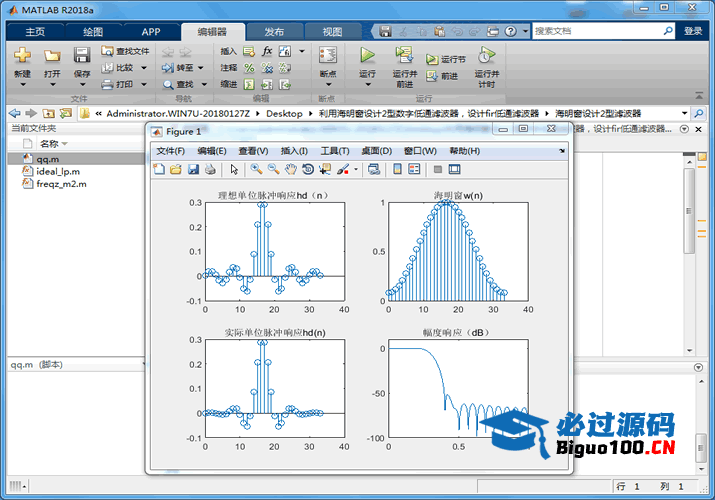Click the Compare (比较) tool
The width and height of the screenshot is (715, 500).
coord(118,67)
